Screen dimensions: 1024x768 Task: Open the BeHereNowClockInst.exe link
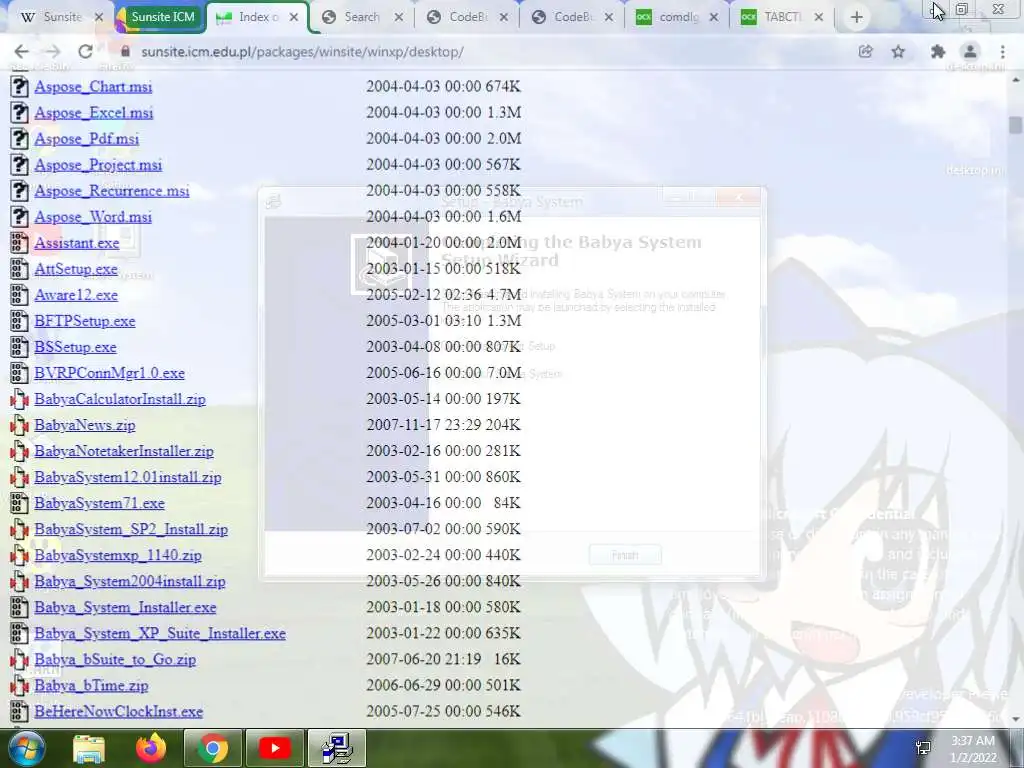pyautogui.click(x=119, y=712)
